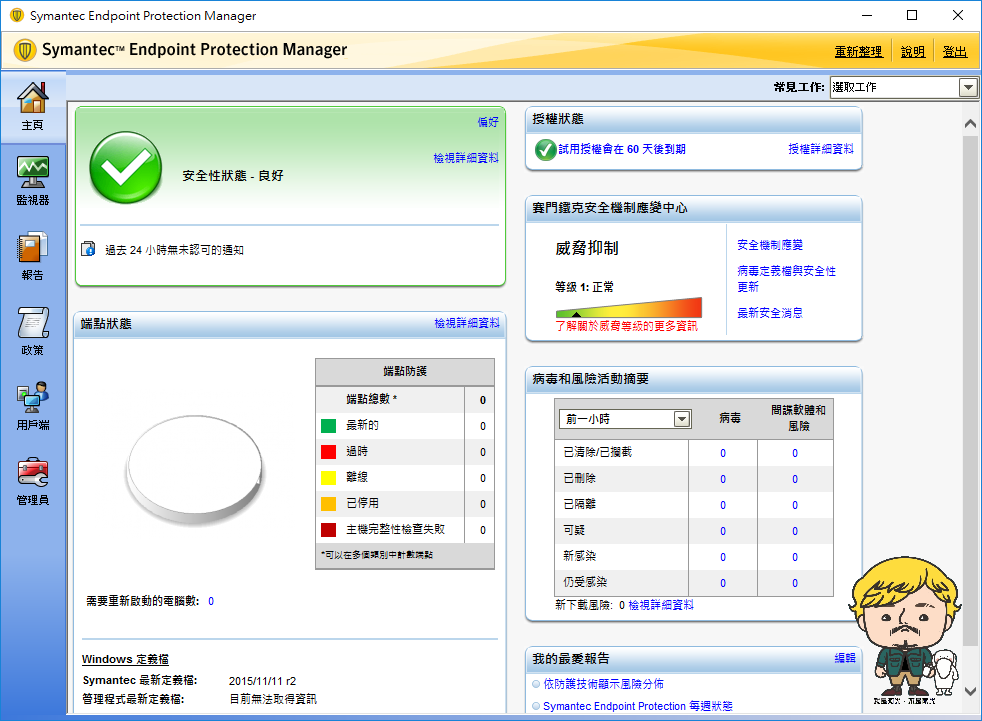The image size is (982, 721).
Task: Click 新感染 spyware and risk count
Action: (x=795, y=557)
